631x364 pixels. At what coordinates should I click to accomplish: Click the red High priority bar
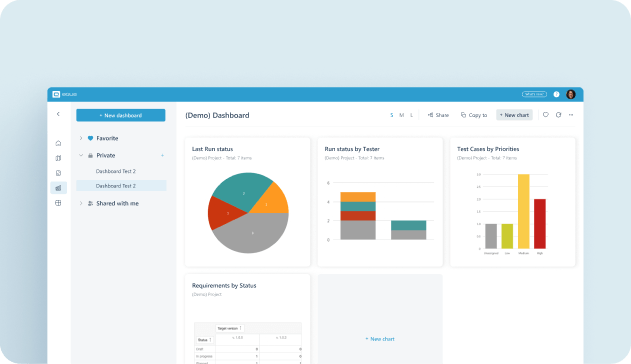540,224
